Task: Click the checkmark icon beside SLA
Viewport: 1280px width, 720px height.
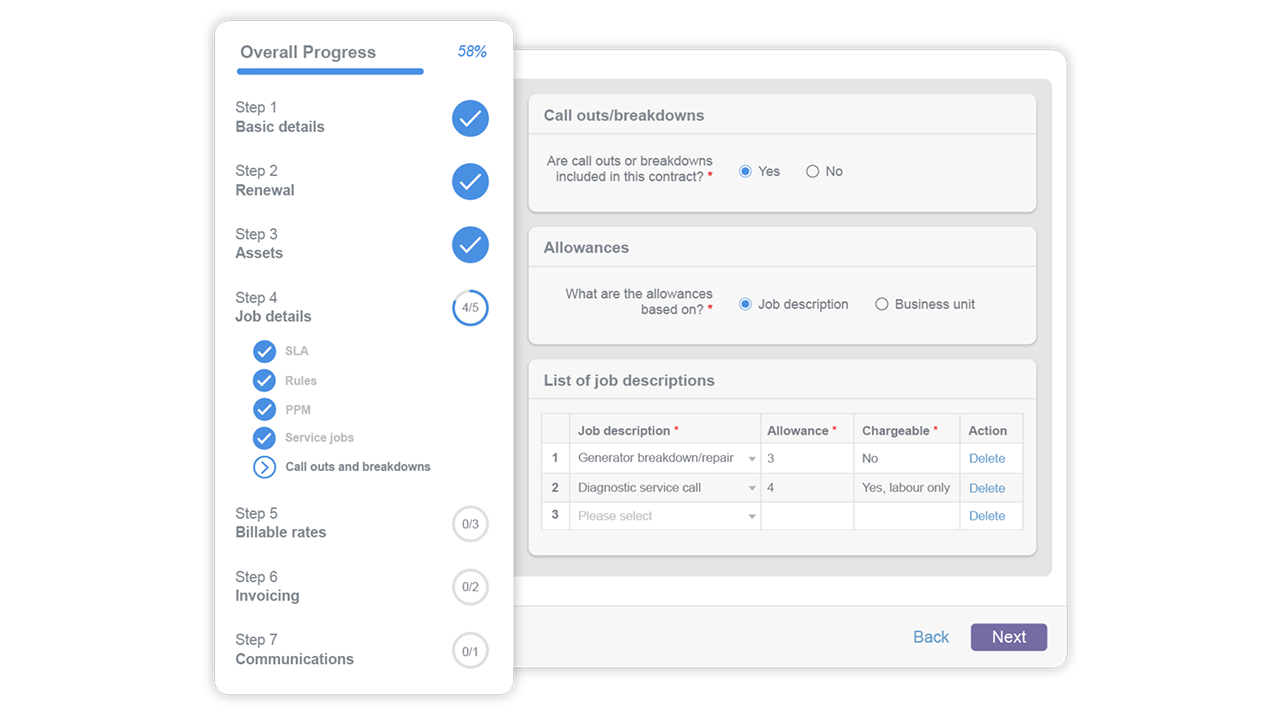Action: pyautogui.click(x=264, y=351)
